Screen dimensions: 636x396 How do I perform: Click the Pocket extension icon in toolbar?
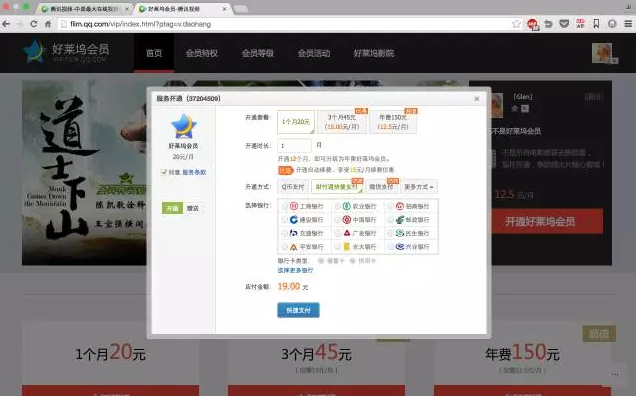[564, 24]
